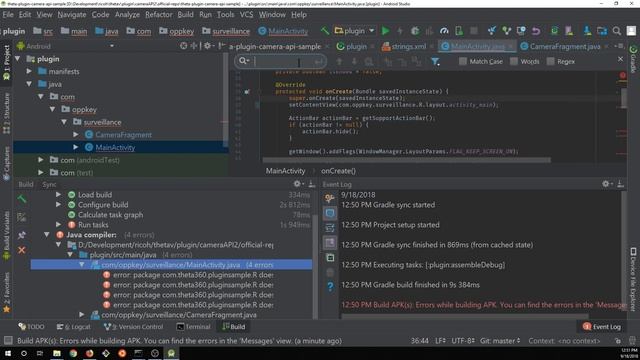Open the plugin run configuration dropdown

tap(354, 31)
